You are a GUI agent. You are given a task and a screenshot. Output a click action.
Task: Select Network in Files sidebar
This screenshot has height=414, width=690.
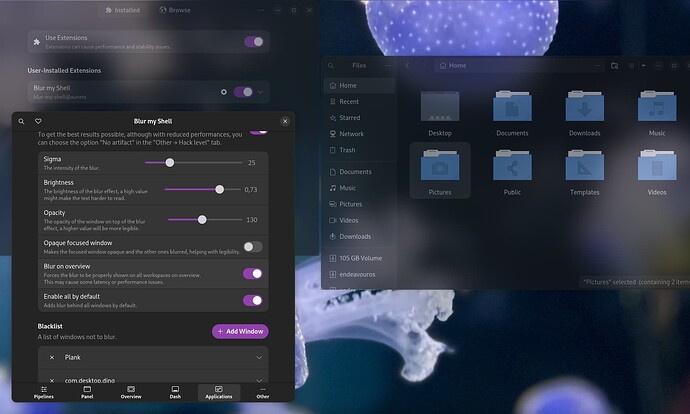[x=359, y=134]
